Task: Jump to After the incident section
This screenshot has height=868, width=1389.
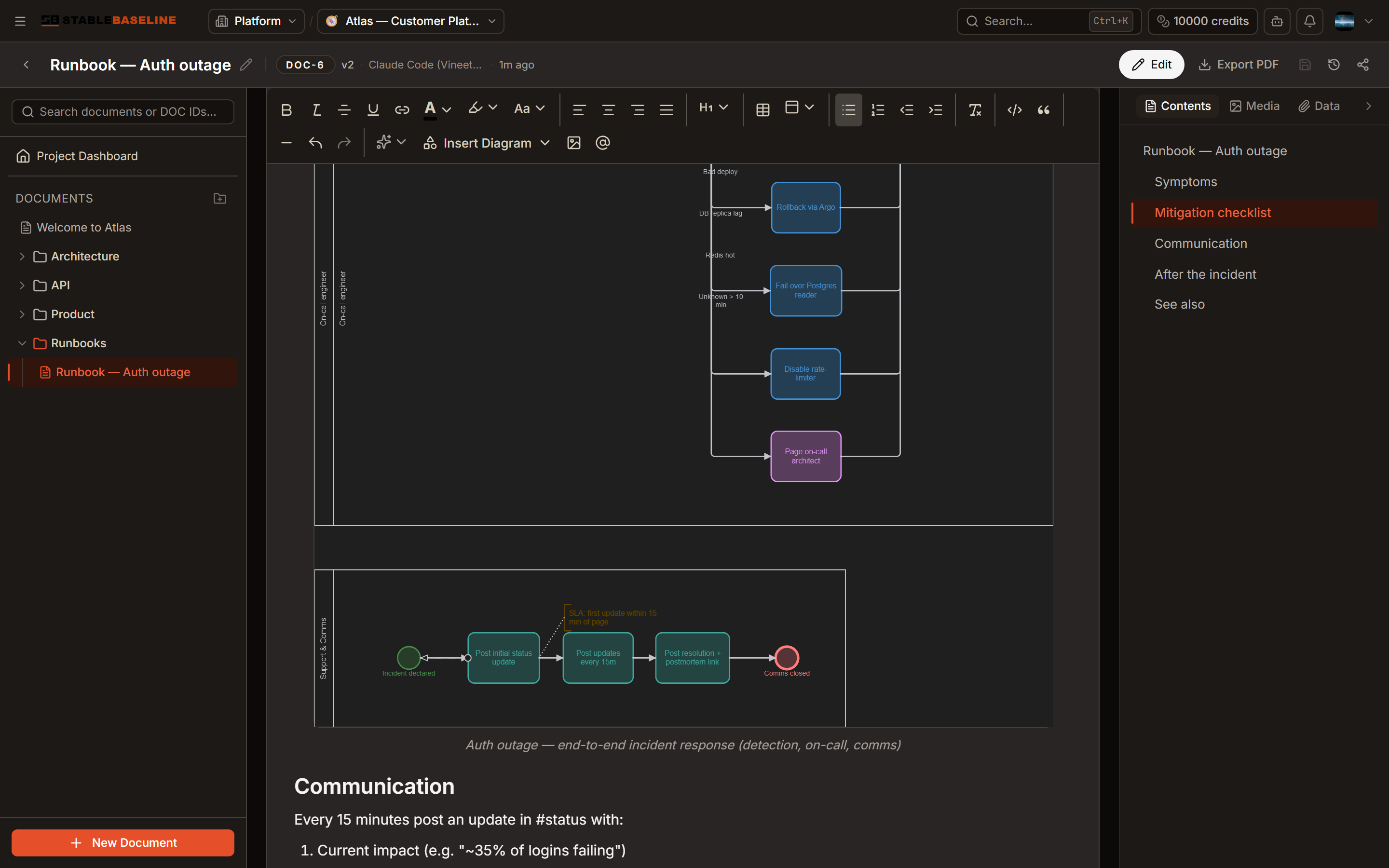Action: click(1205, 274)
